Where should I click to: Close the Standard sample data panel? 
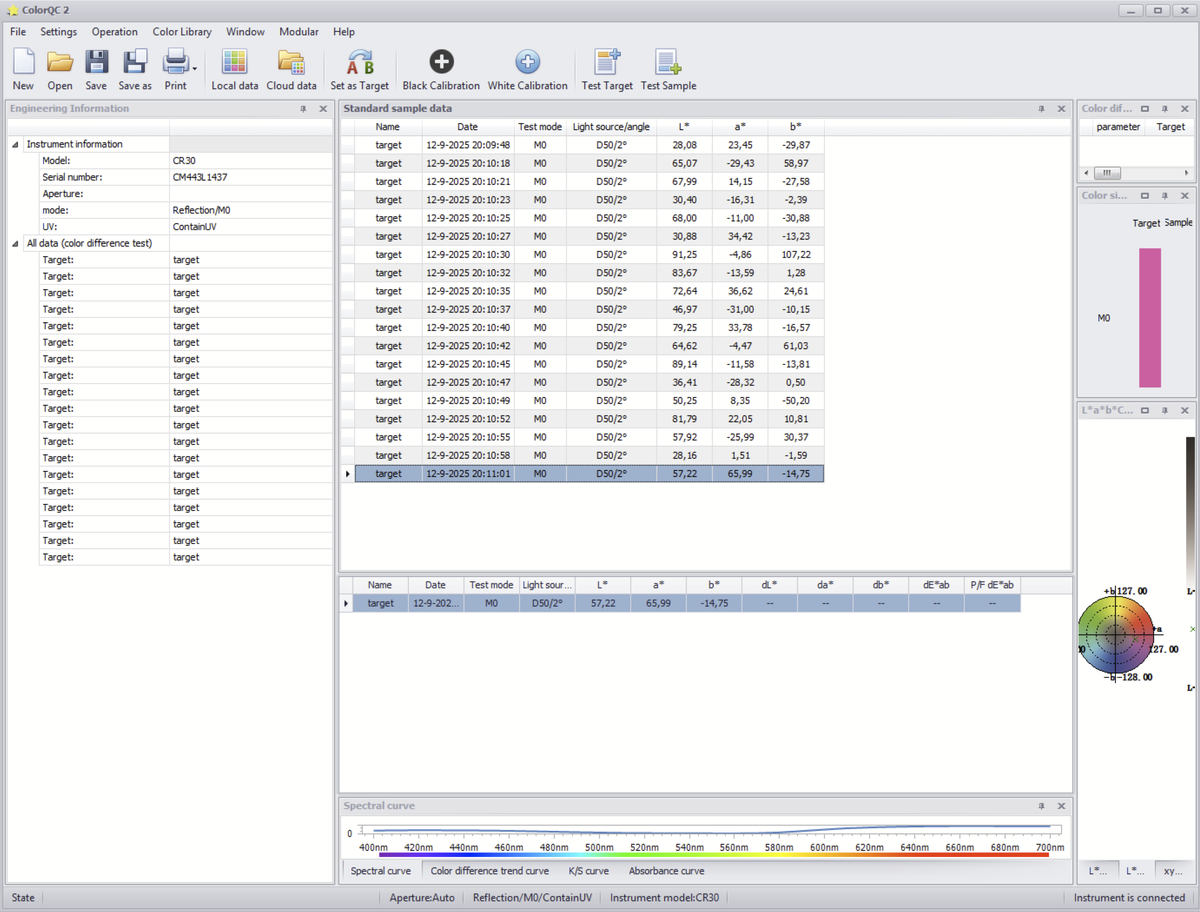coord(1061,109)
